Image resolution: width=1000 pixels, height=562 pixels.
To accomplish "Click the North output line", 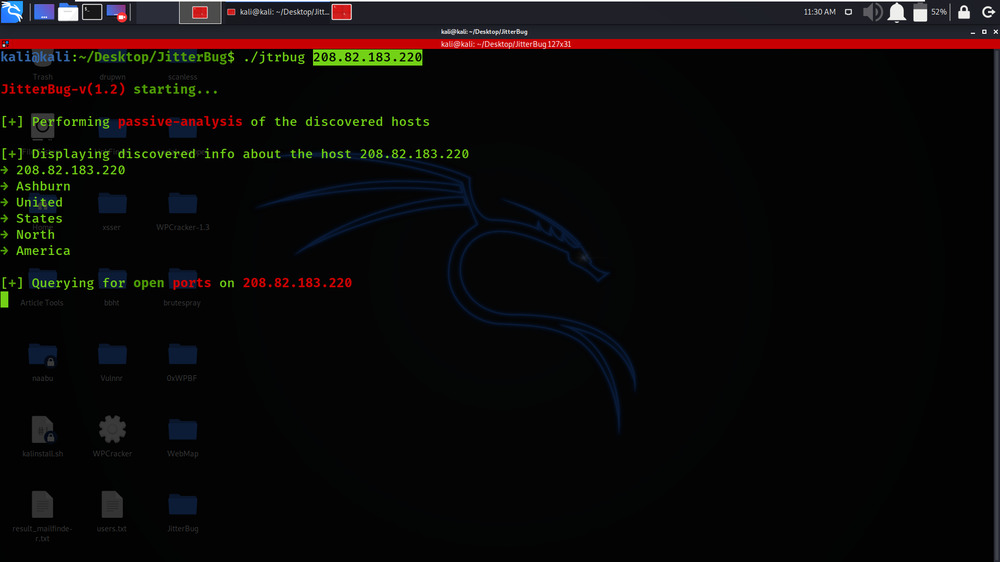I will pyautogui.click(x=27, y=235).
